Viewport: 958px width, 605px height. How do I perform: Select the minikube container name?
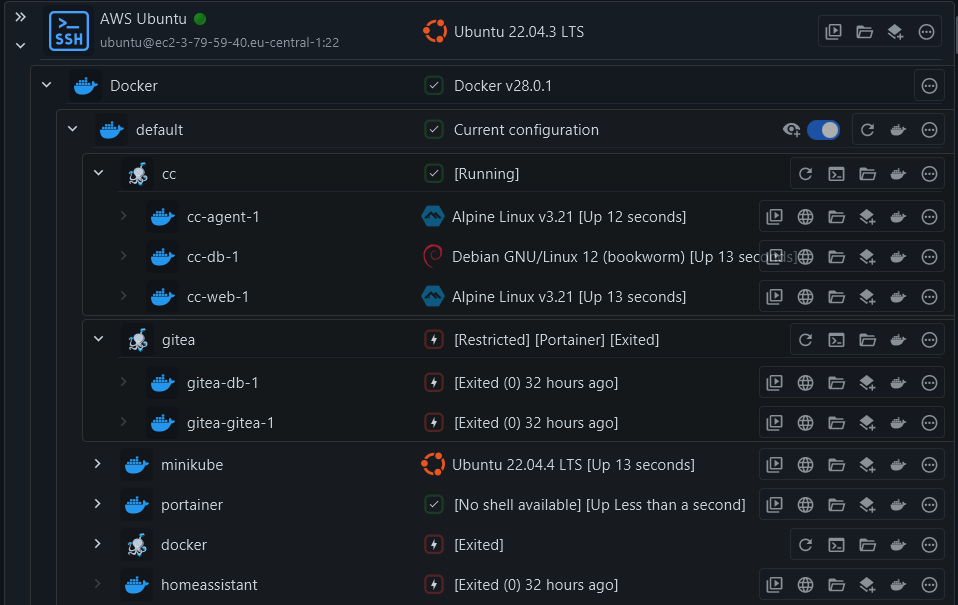[x=192, y=465]
